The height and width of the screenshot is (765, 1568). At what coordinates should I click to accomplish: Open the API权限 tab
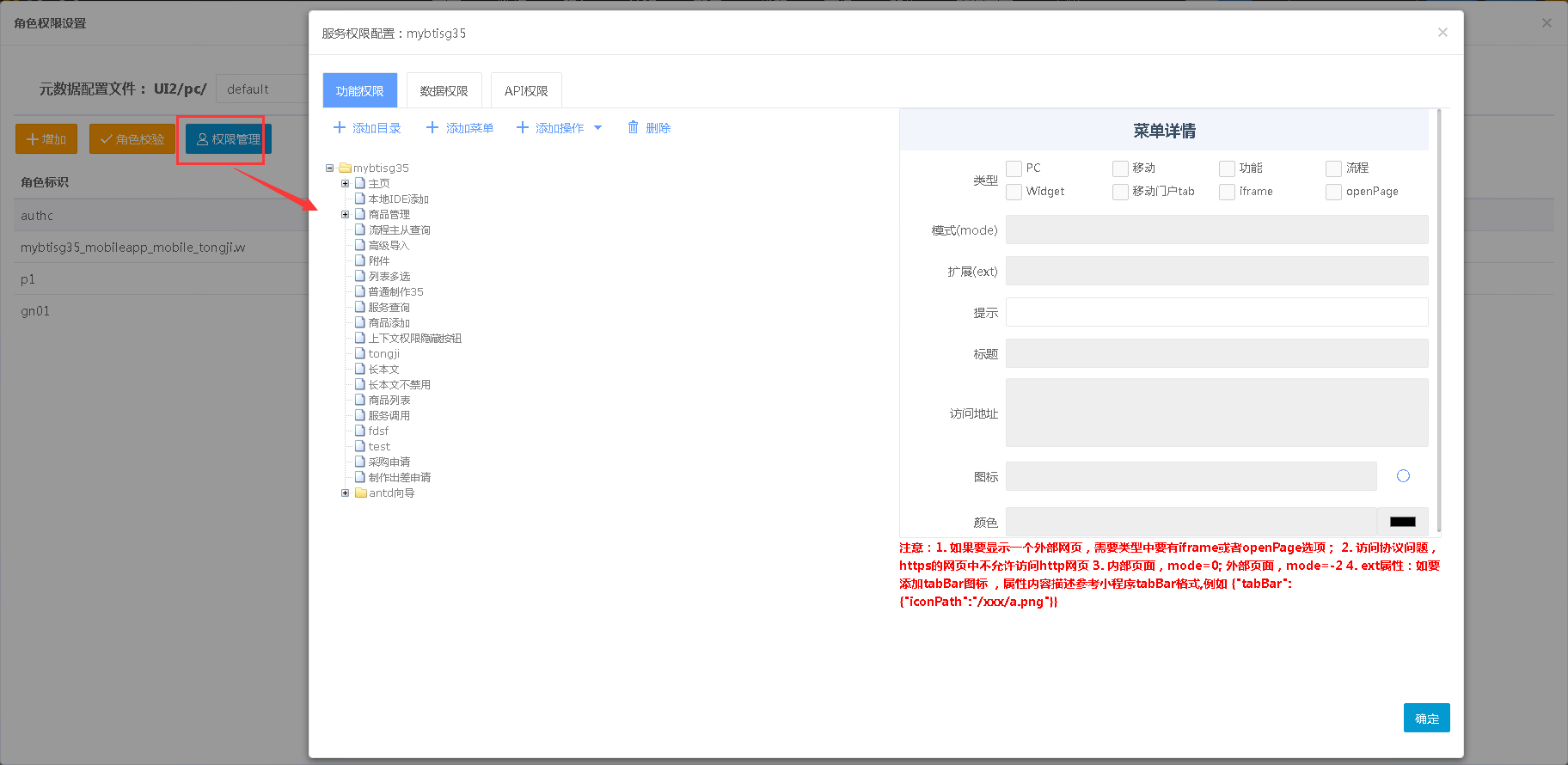pos(526,91)
